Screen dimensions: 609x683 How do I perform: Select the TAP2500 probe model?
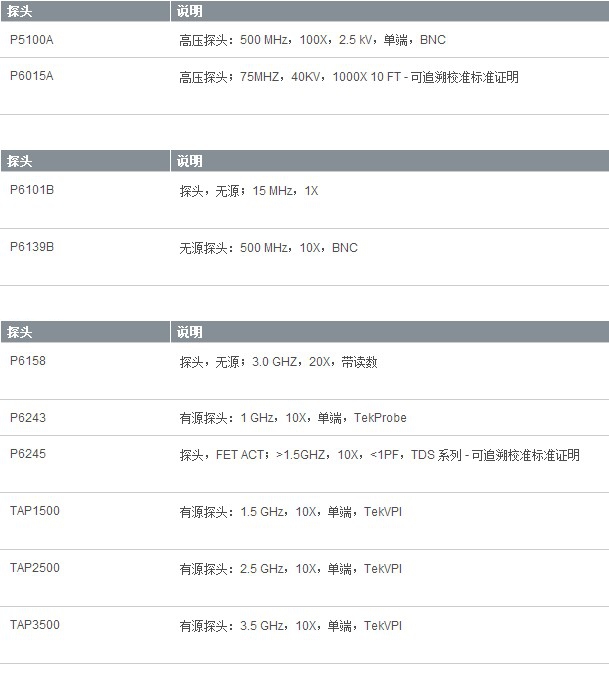pos(35,568)
